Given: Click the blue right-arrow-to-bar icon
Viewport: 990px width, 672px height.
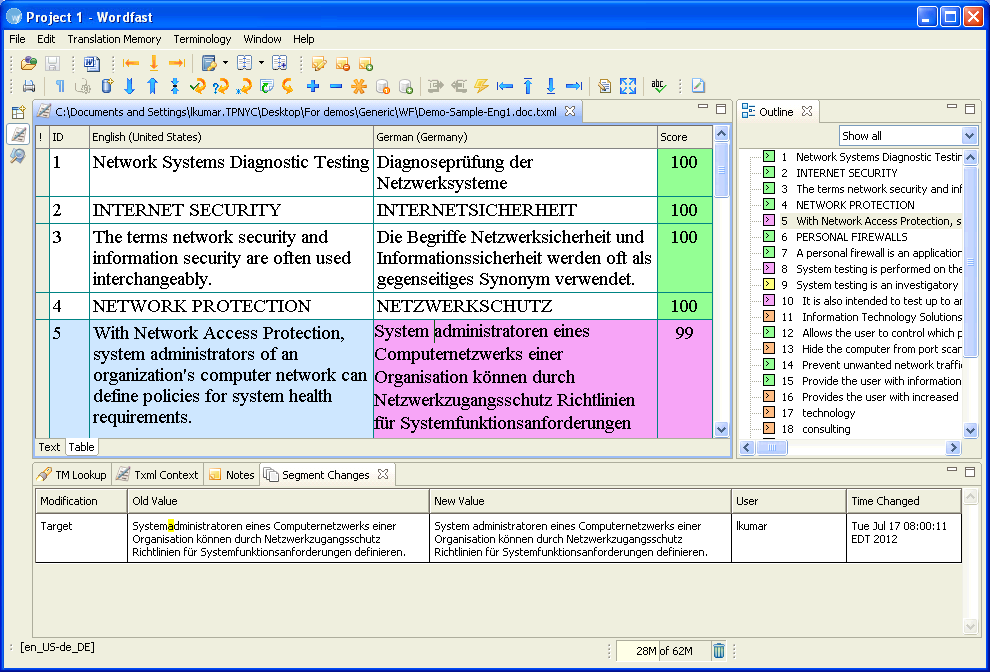Looking at the screenshot, I should pyautogui.click(x=573, y=87).
